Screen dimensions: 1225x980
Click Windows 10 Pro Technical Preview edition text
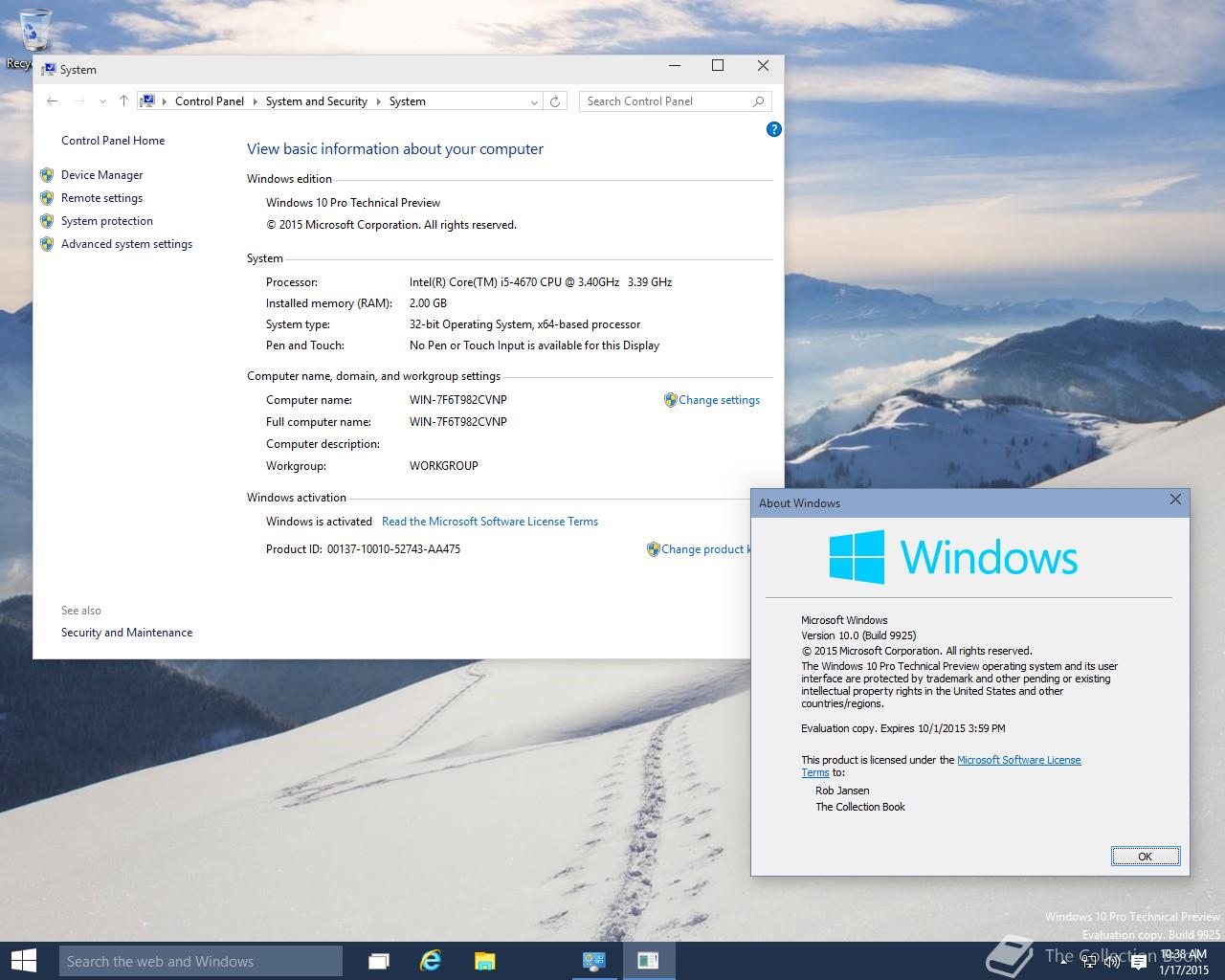click(353, 203)
